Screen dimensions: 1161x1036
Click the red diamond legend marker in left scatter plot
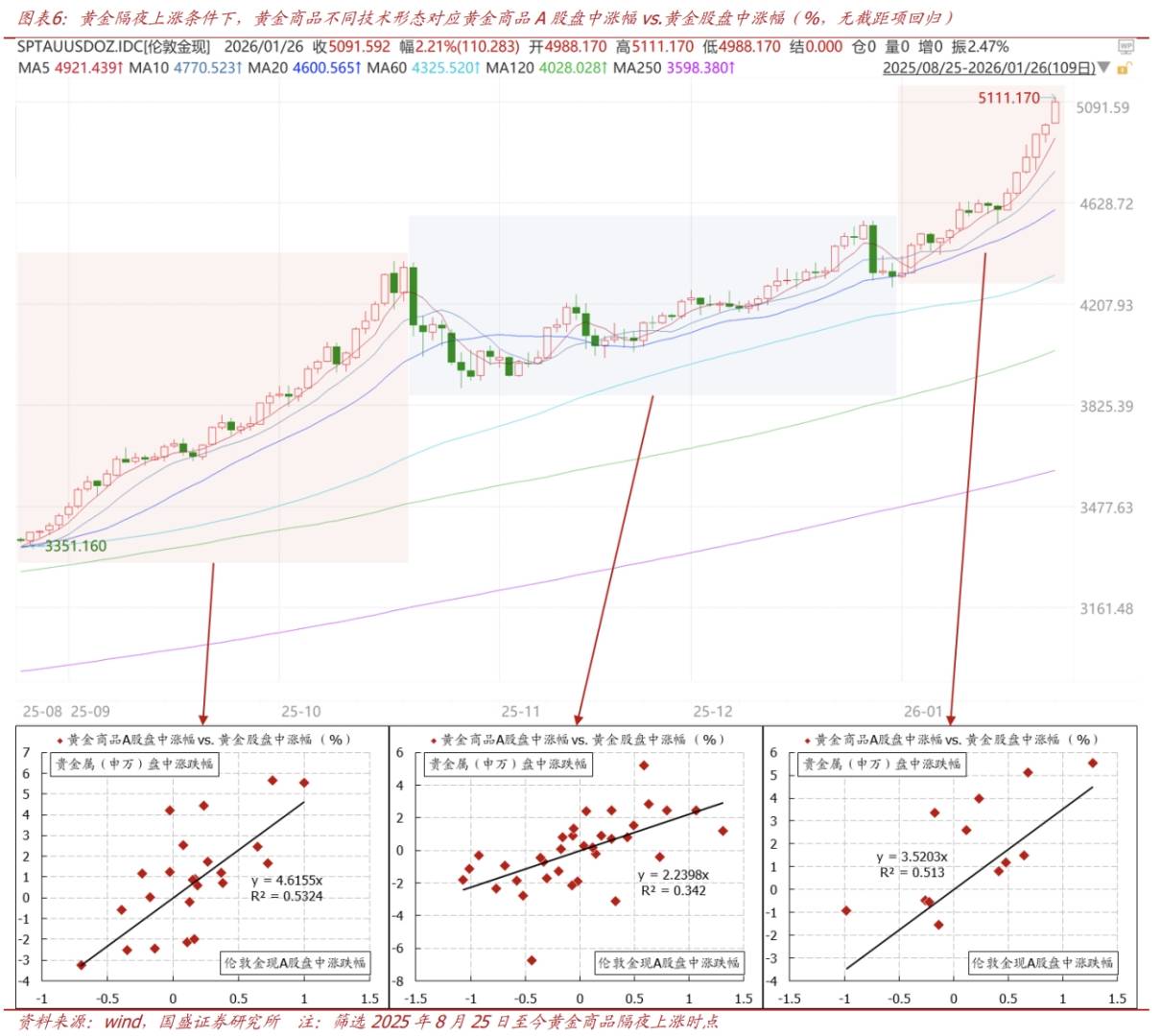pyautogui.click(x=60, y=741)
